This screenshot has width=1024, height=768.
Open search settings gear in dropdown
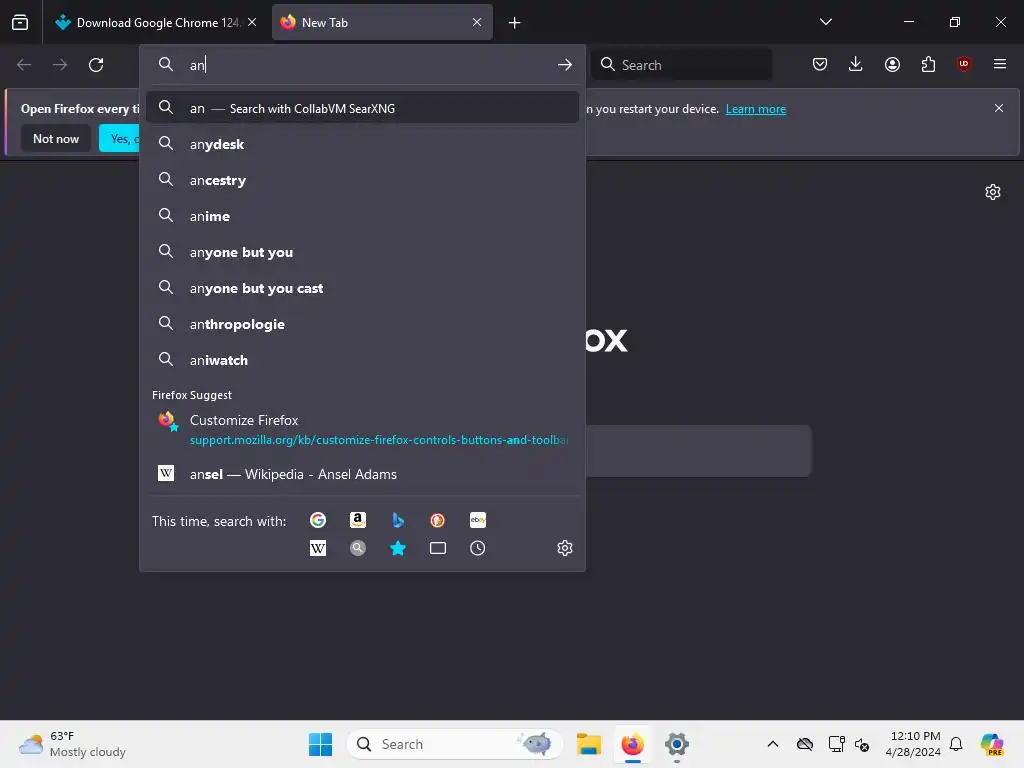[565, 548]
